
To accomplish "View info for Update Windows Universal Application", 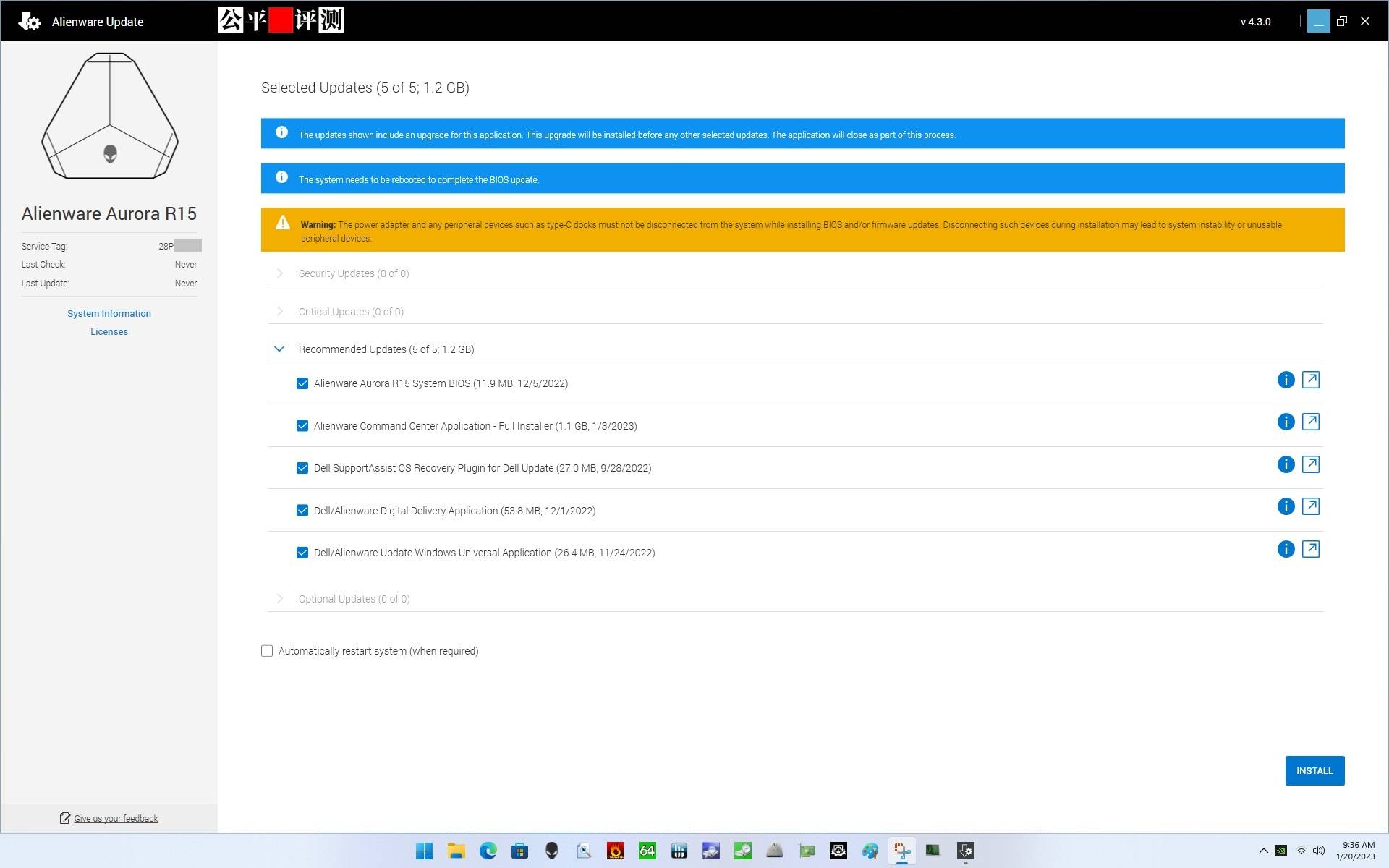I will pyautogui.click(x=1285, y=549).
